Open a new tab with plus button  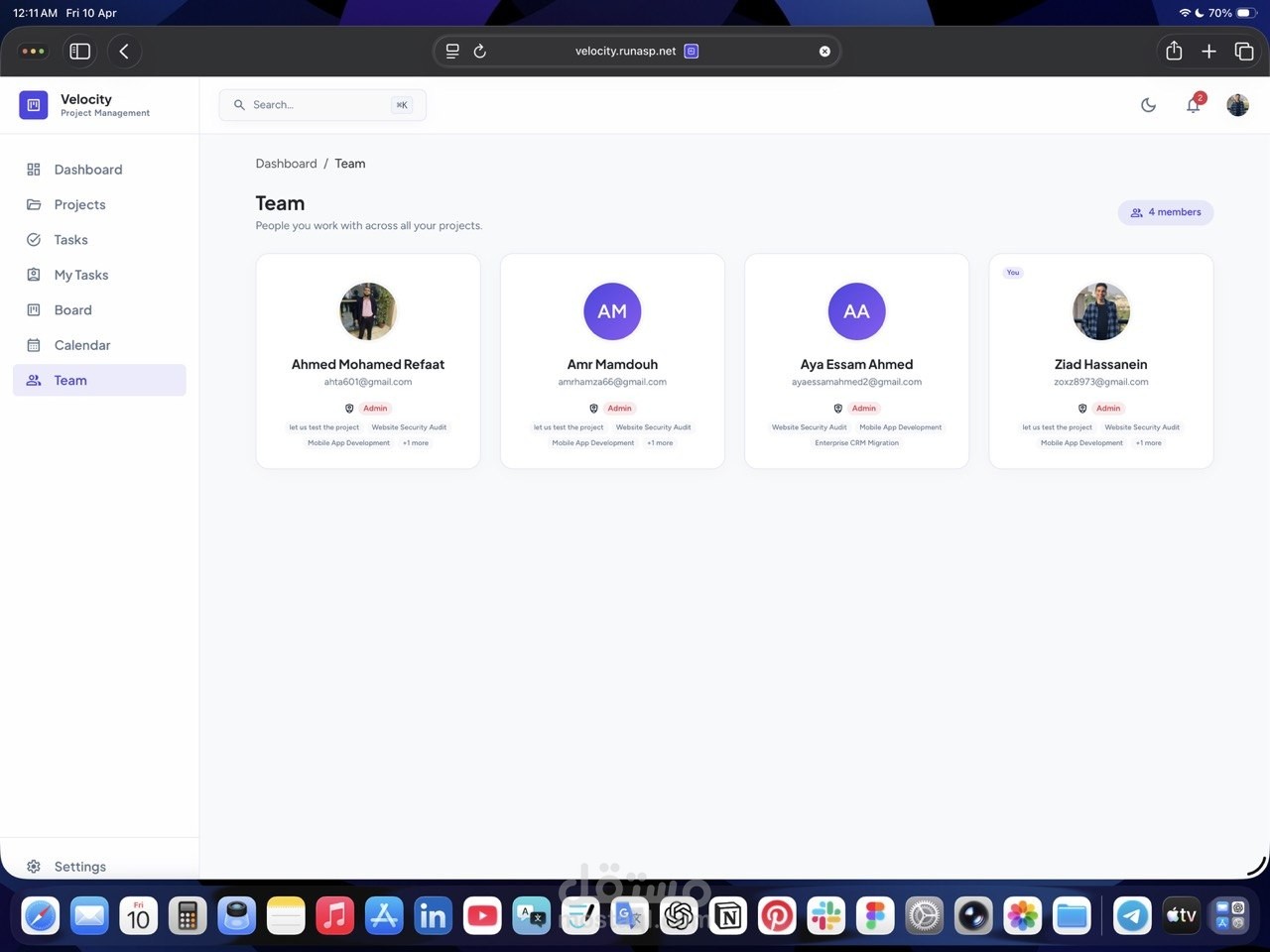[x=1208, y=52]
